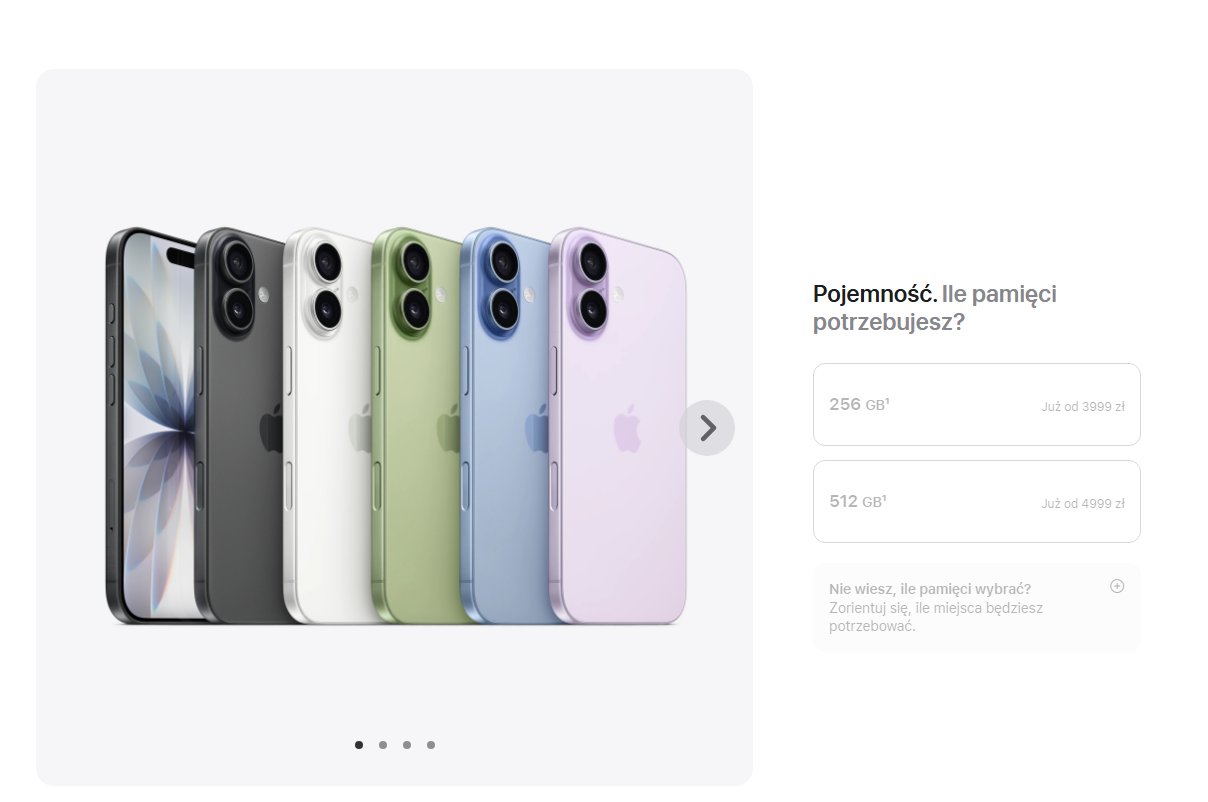This screenshot has height=802, width=1208.
Task: Select the 'Już od 4999 zł' price option
Action: pyautogui.click(x=1083, y=504)
